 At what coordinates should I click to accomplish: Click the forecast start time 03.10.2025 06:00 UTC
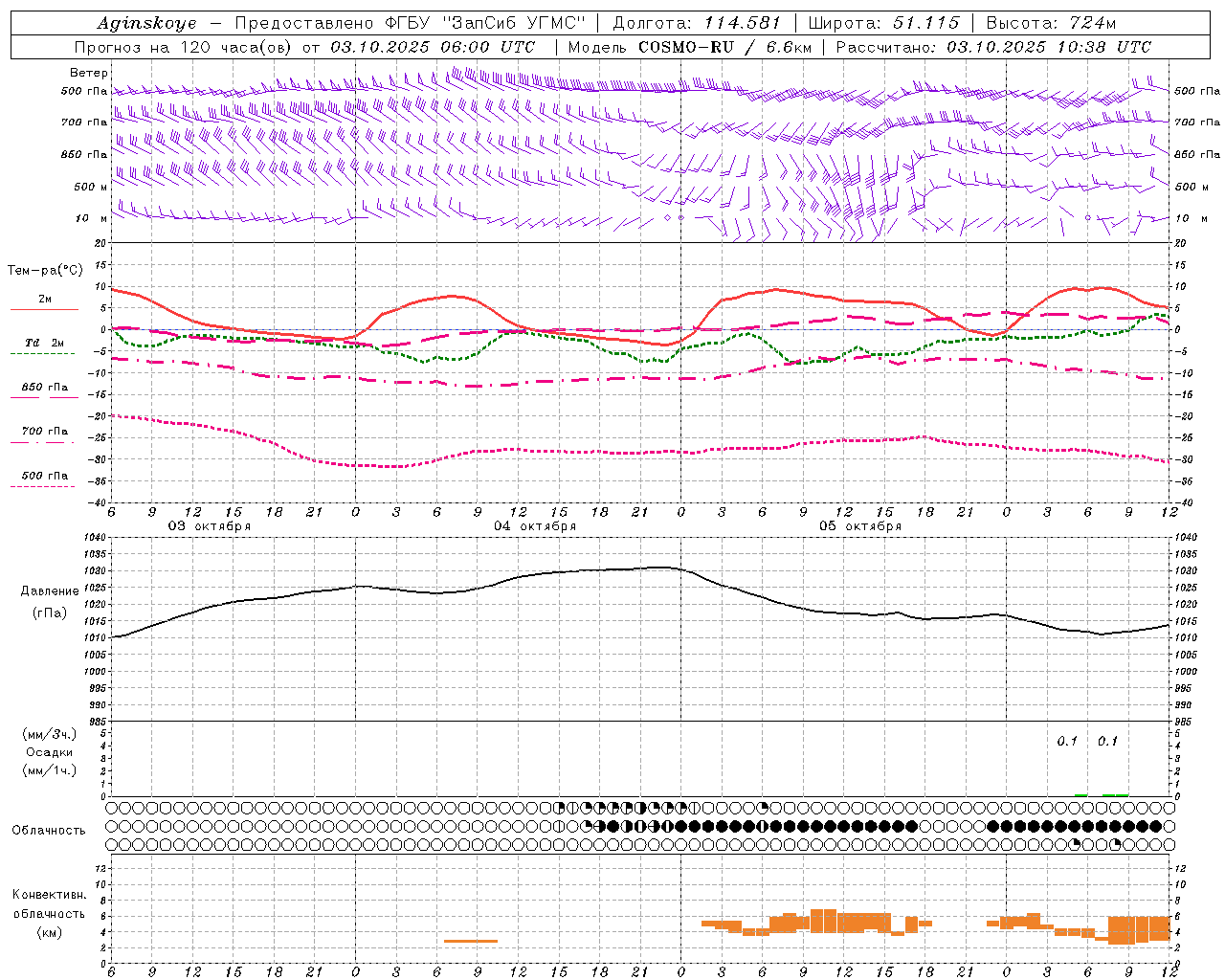tap(433, 47)
